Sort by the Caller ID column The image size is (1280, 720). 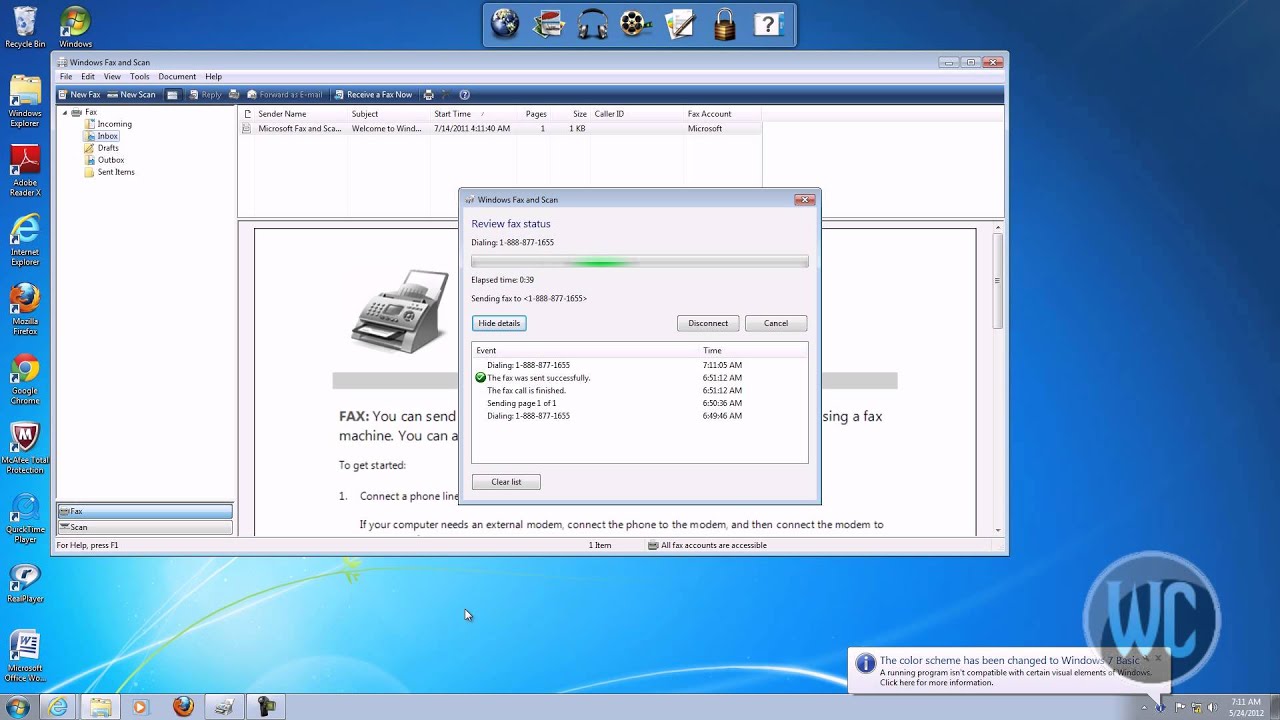pos(637,114)
